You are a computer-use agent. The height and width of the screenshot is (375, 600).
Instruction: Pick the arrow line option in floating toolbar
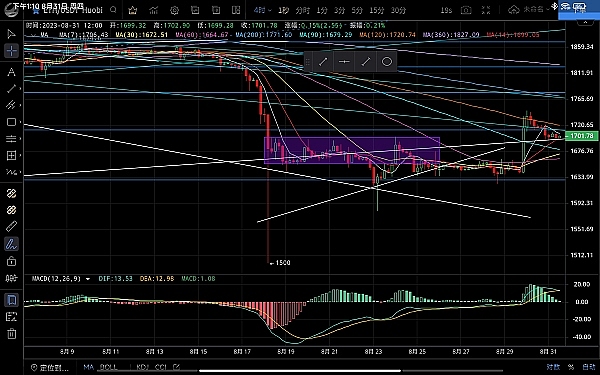(x=323, y=61)
